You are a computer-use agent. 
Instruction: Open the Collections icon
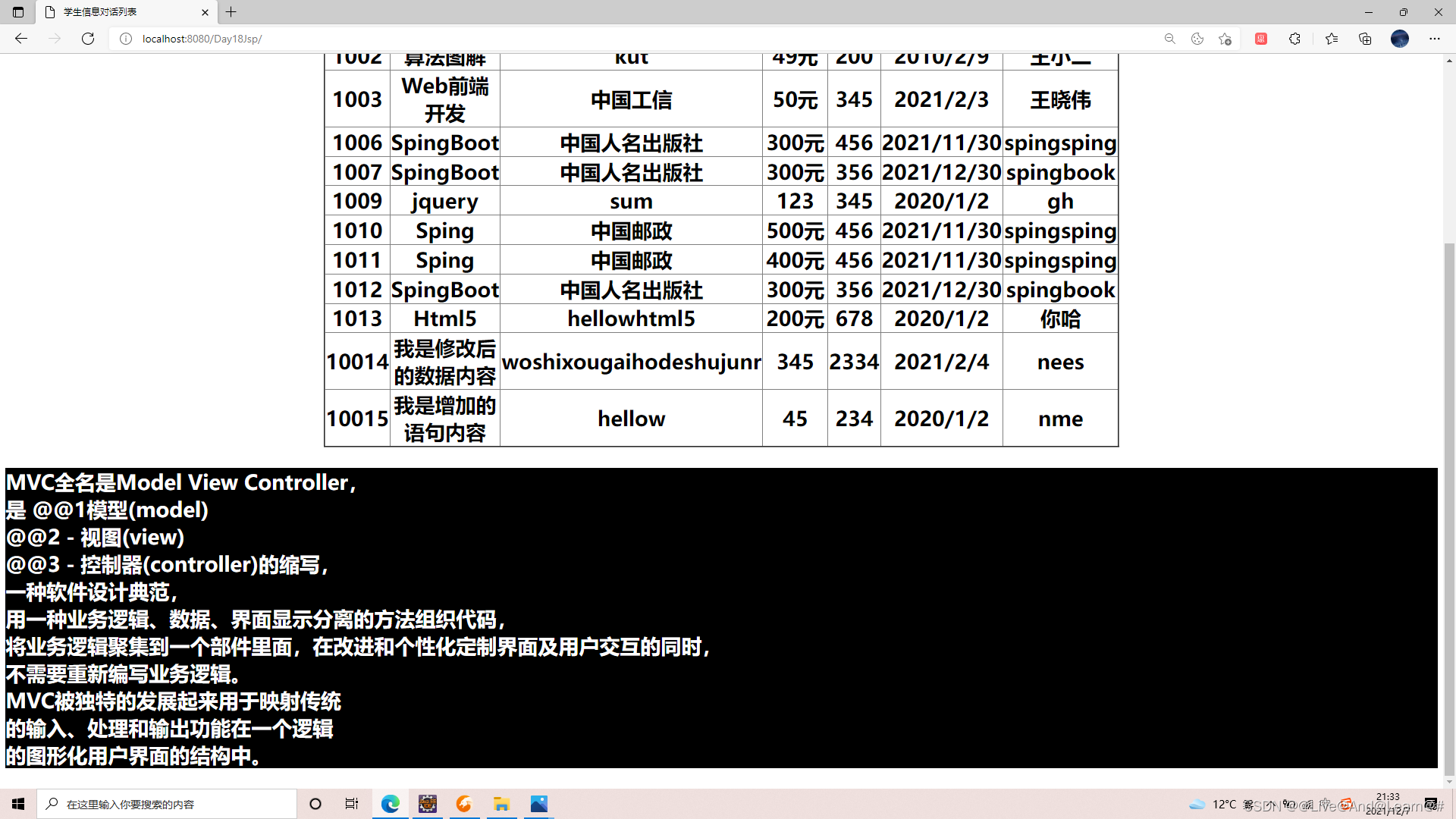[1365, 39]
